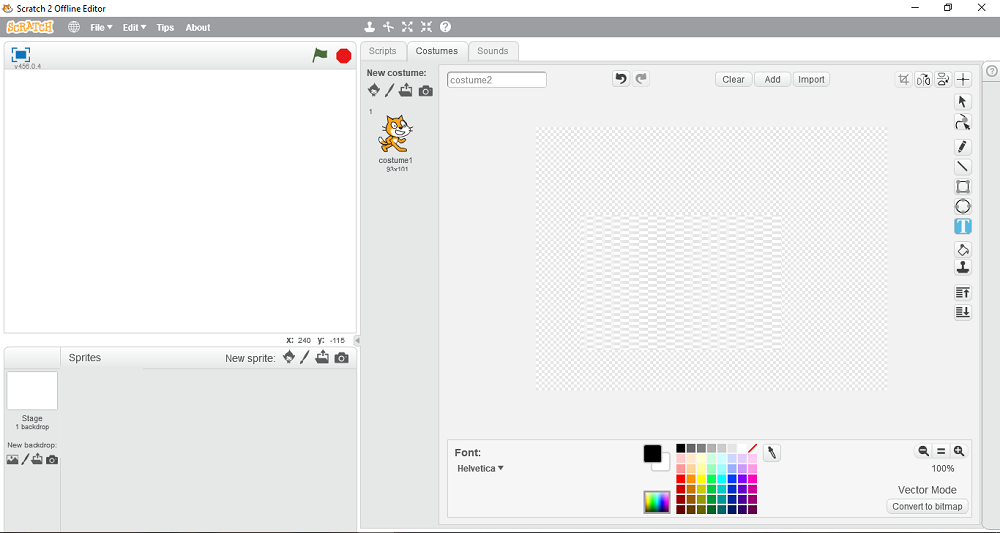This screenshot has width=1000, height=533.
Task: Select the Ellipse tool
Action: pos(963,207)
